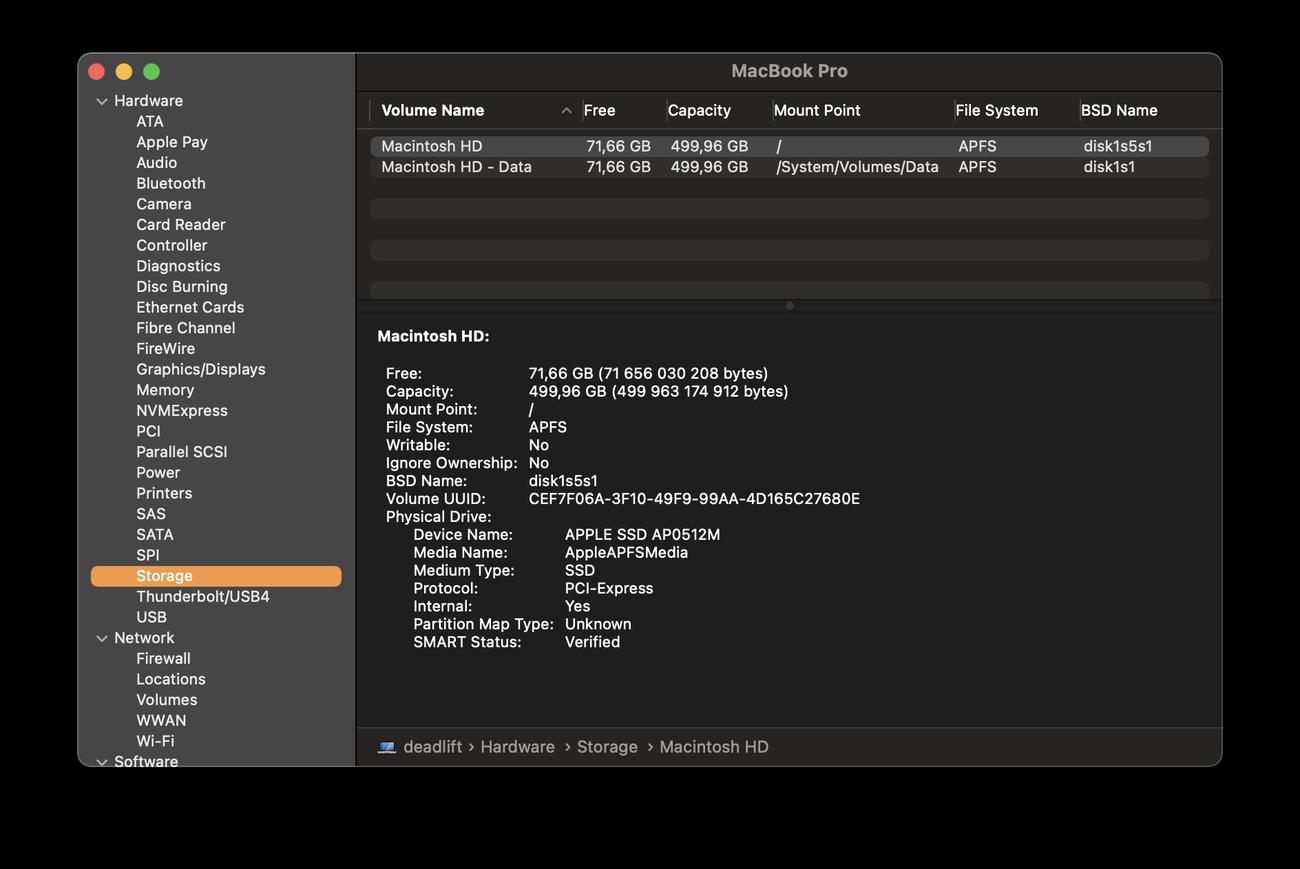Click the PCI-Express protocol value
The image size is (1300, 869).
[609, 588]
